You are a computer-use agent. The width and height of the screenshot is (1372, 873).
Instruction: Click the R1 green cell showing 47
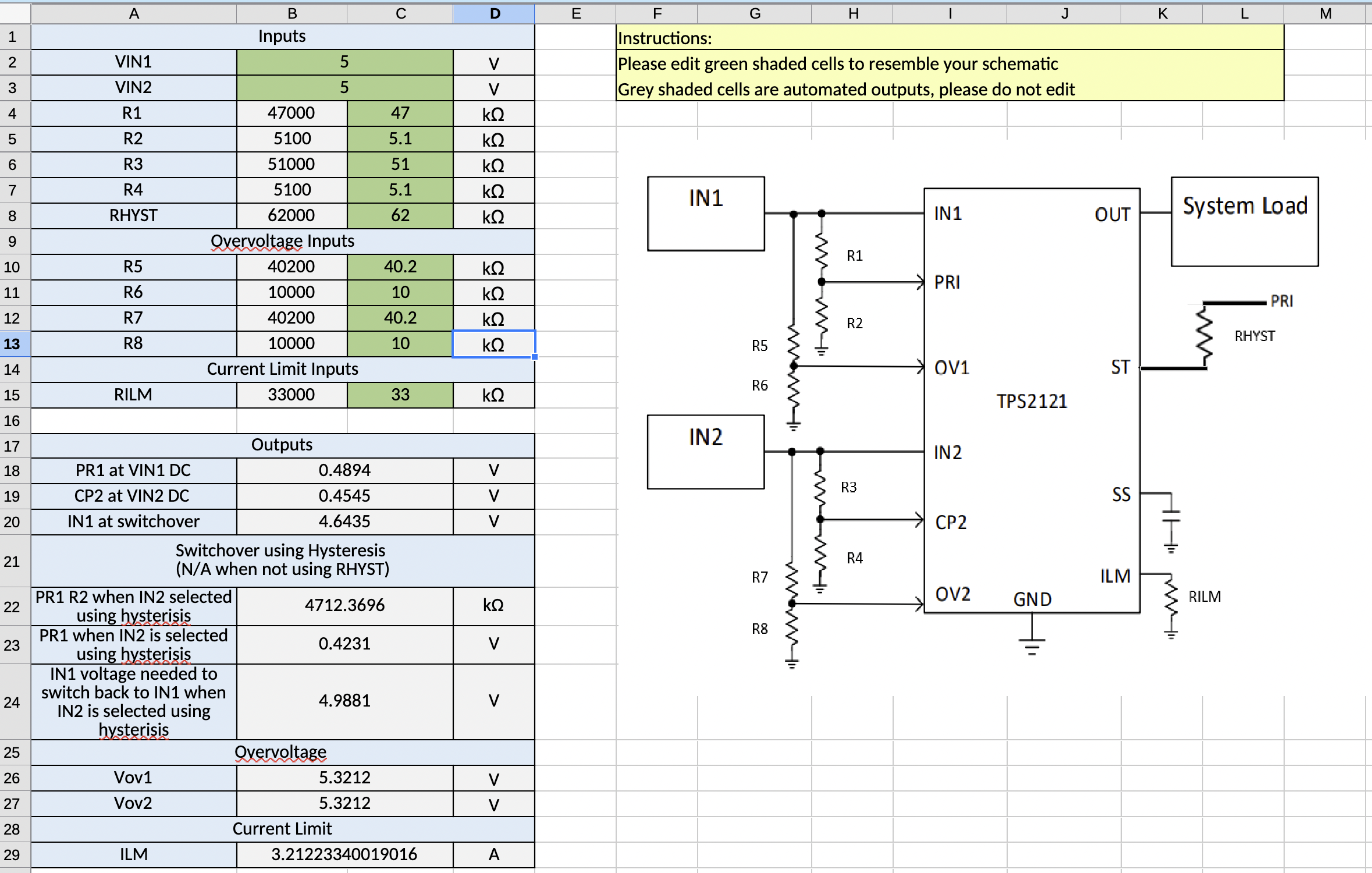tap(400, 113)
